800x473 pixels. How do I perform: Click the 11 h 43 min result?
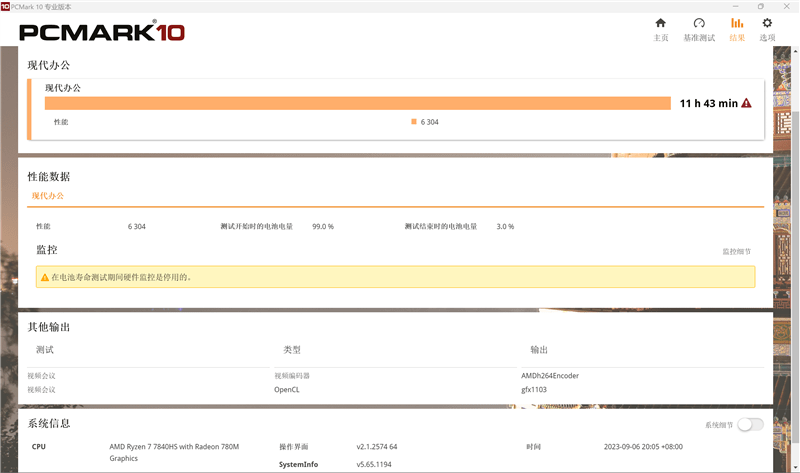point(709,103)
